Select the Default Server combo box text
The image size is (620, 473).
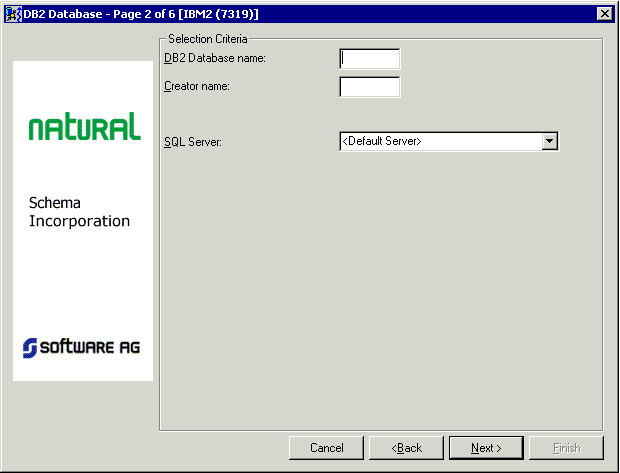[439, 142]
